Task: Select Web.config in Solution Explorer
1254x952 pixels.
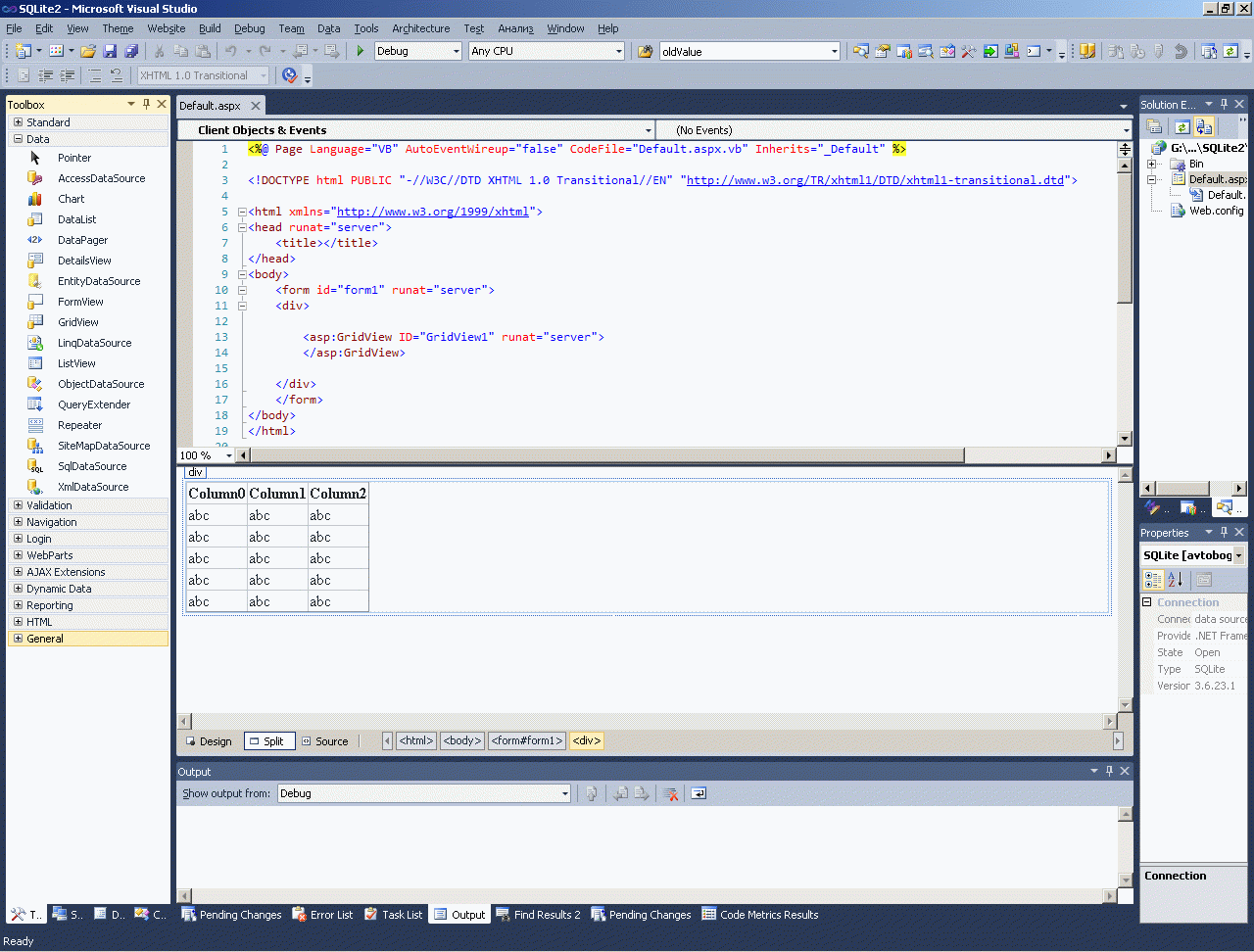Action: pos(1216,211)
